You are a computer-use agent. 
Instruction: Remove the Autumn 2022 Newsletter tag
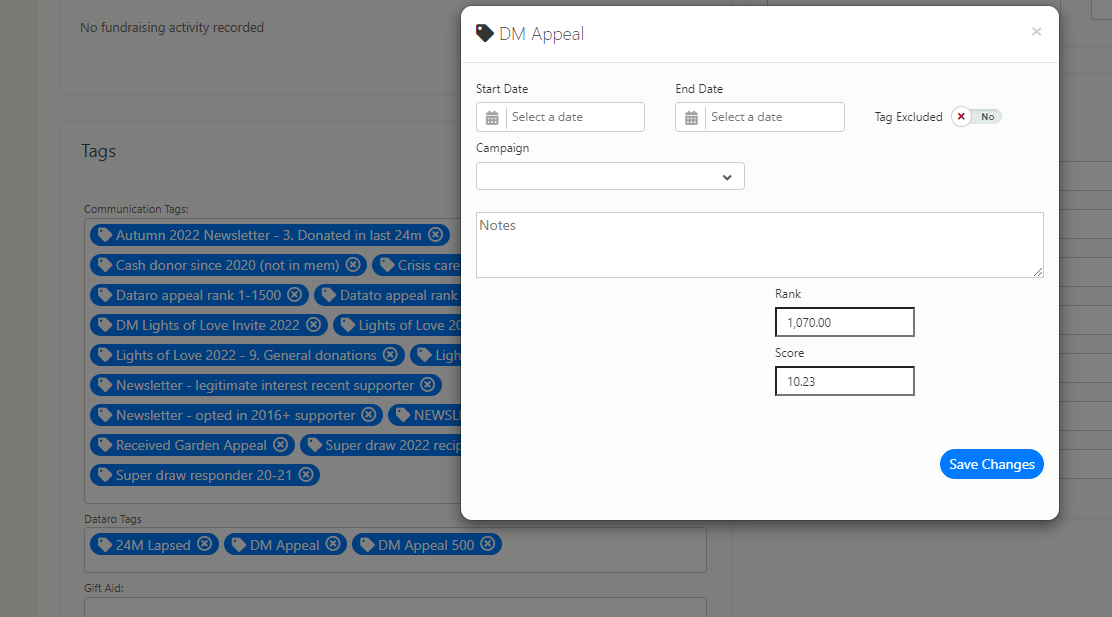pos(435,235)
